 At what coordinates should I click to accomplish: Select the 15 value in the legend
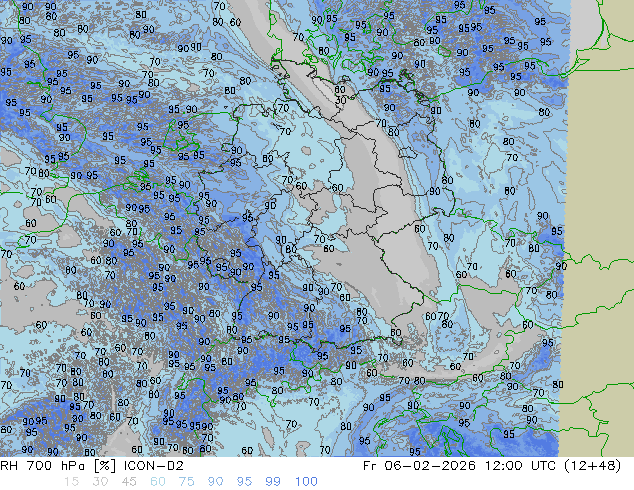(x=71, y=482)
